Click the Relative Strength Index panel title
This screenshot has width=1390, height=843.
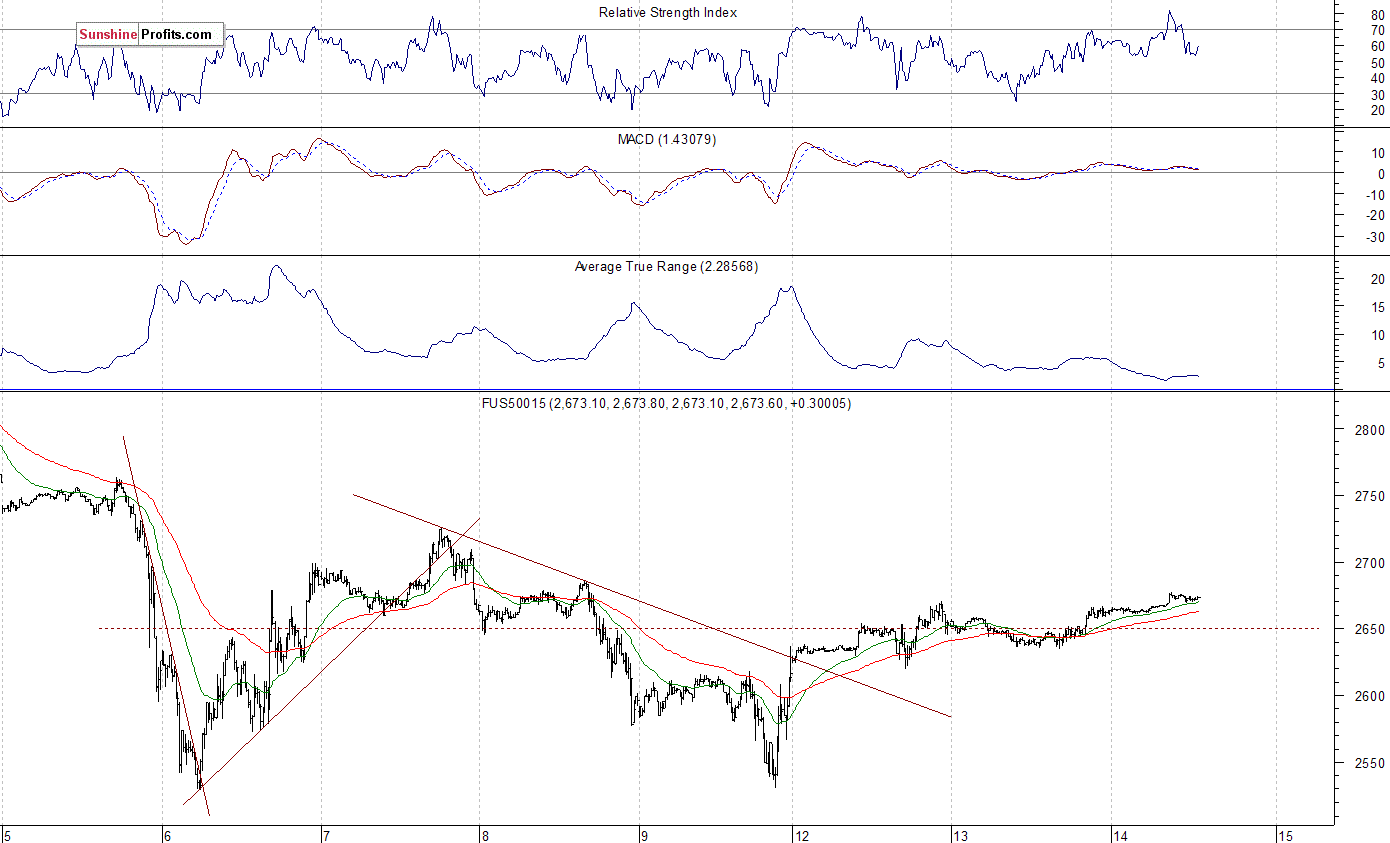pyautogui.click(x=667, y=12)
